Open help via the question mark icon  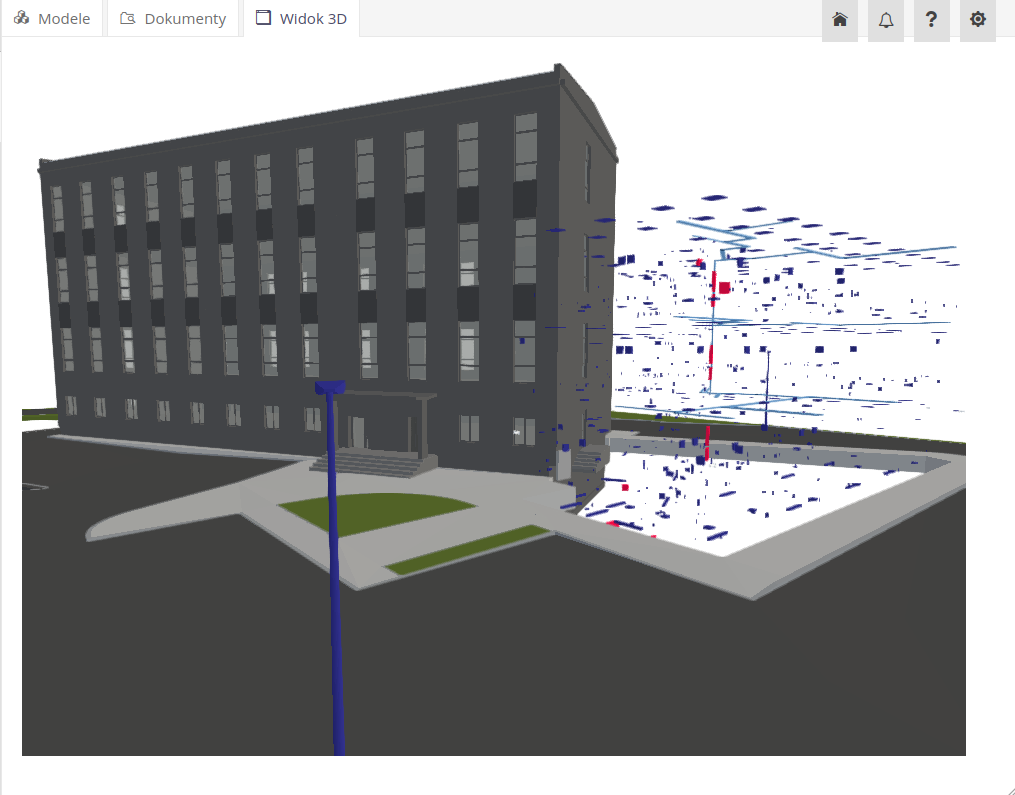(931, 20)
